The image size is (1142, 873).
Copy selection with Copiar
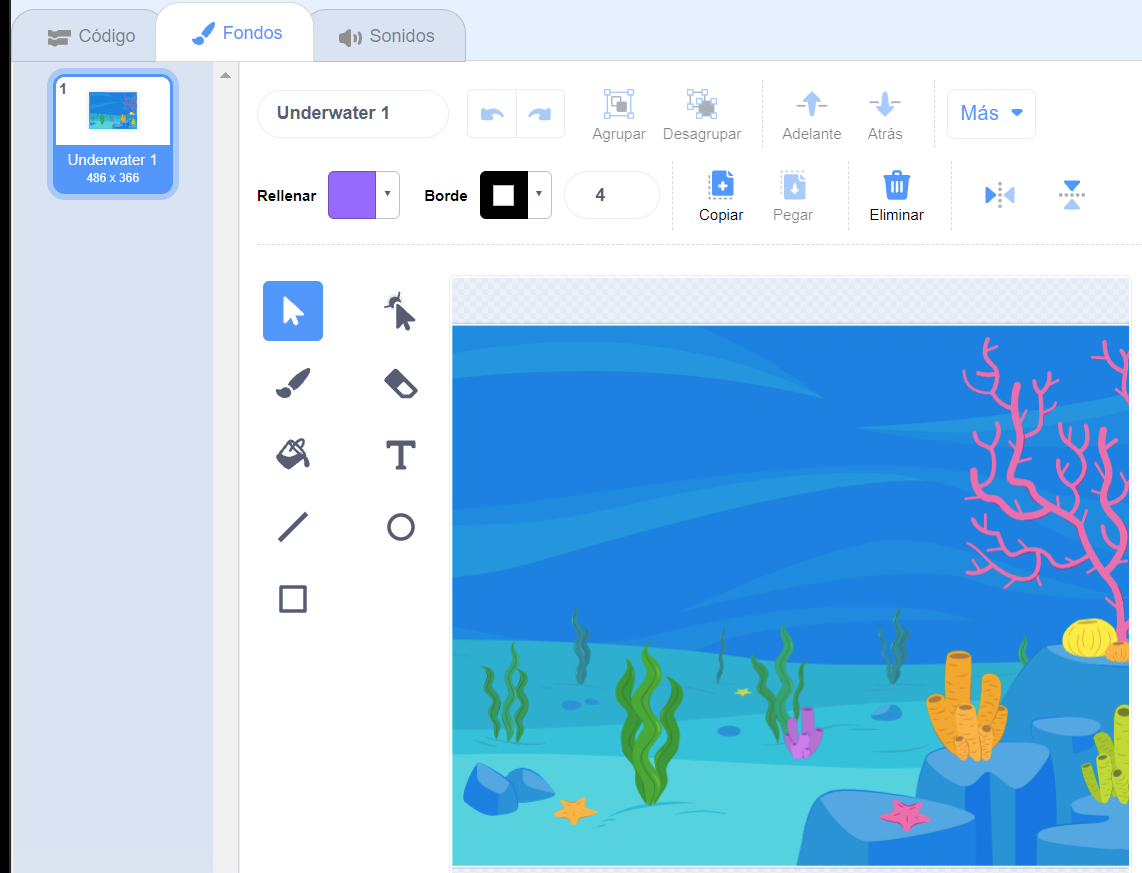pyautogui.click(x=721, y=195)
